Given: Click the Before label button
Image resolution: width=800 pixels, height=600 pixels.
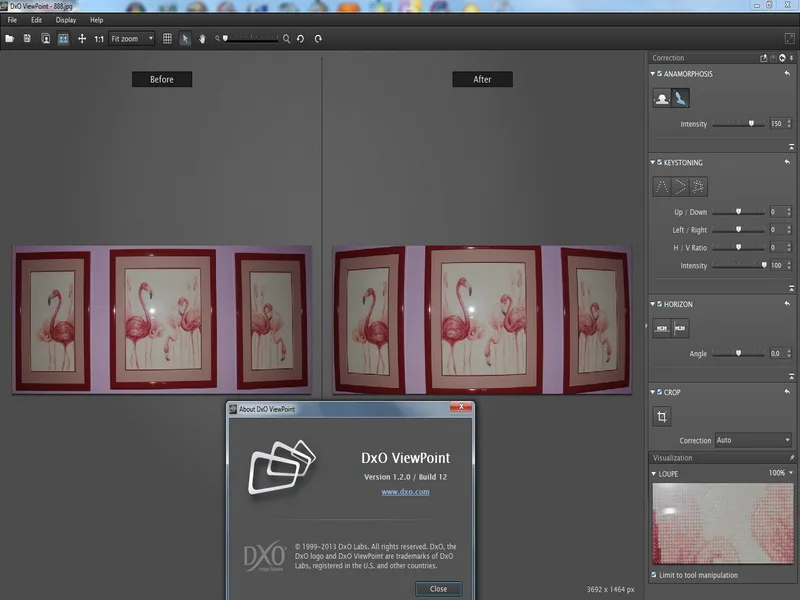Looking at the screenshot, I should pyautogui.click(x=162, y=79).
